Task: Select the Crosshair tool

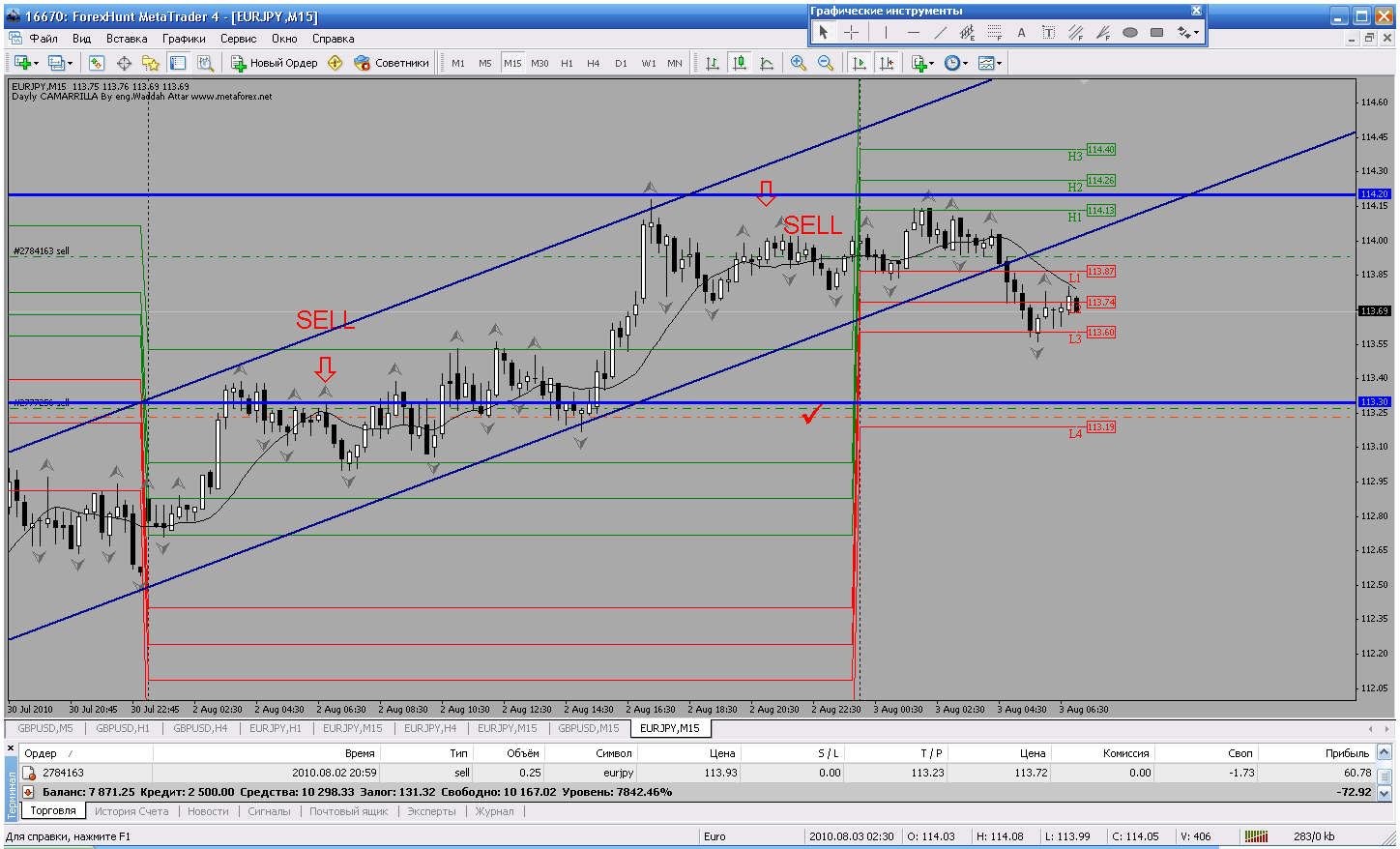Action: click(851, 32)
